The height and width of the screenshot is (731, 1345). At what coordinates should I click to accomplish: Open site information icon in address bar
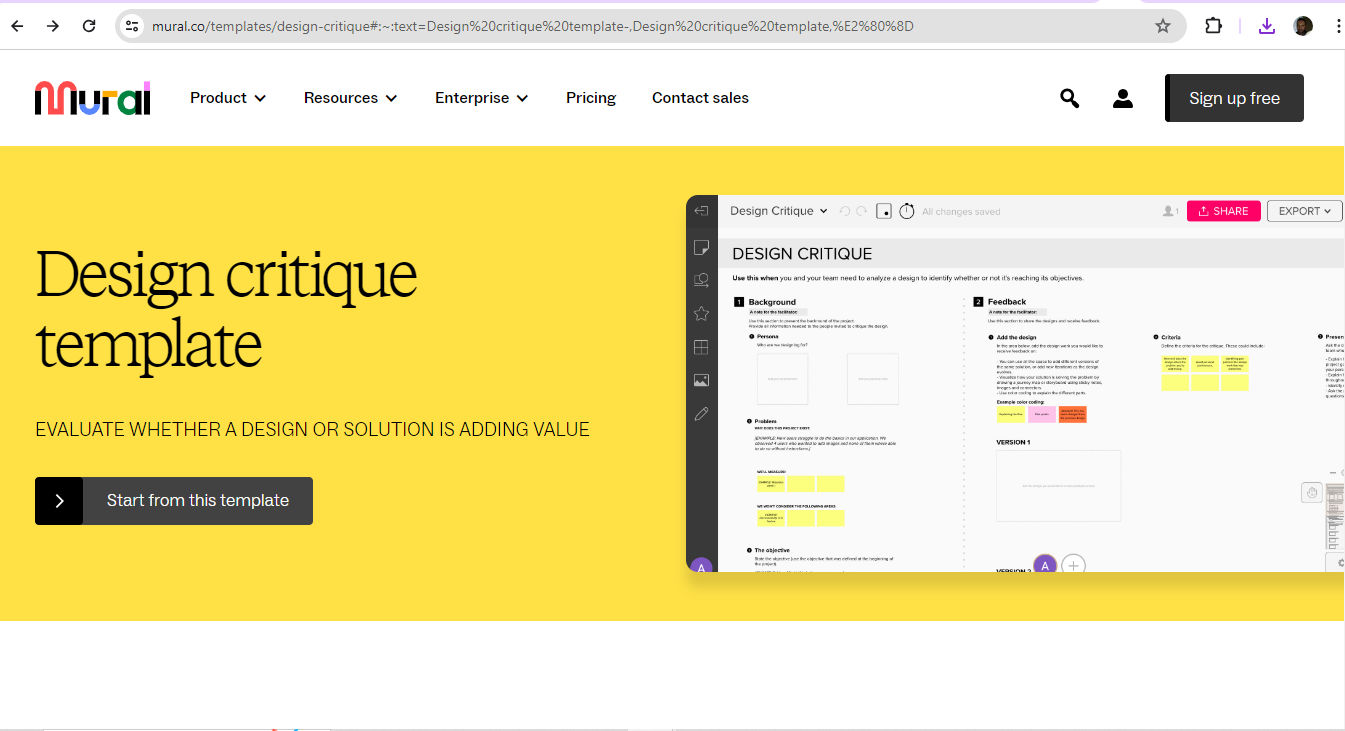point(132,26)
